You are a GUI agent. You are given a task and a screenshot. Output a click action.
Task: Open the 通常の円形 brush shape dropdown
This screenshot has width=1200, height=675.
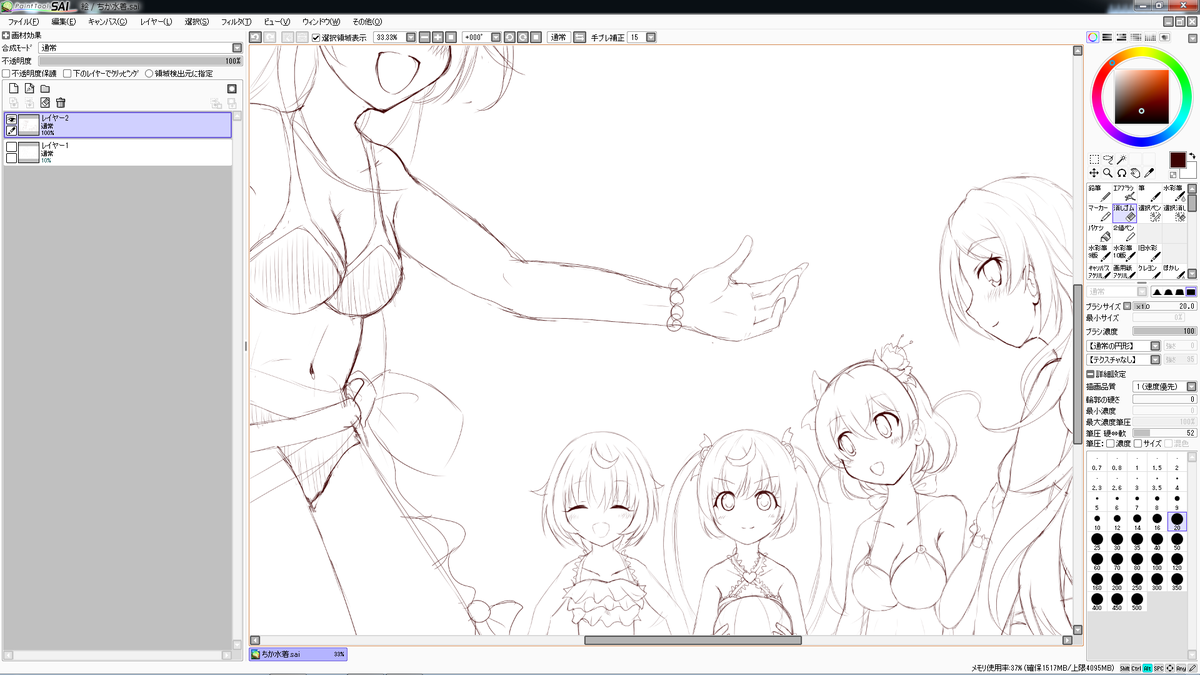pyautogui.click(x=1155, y=345)
